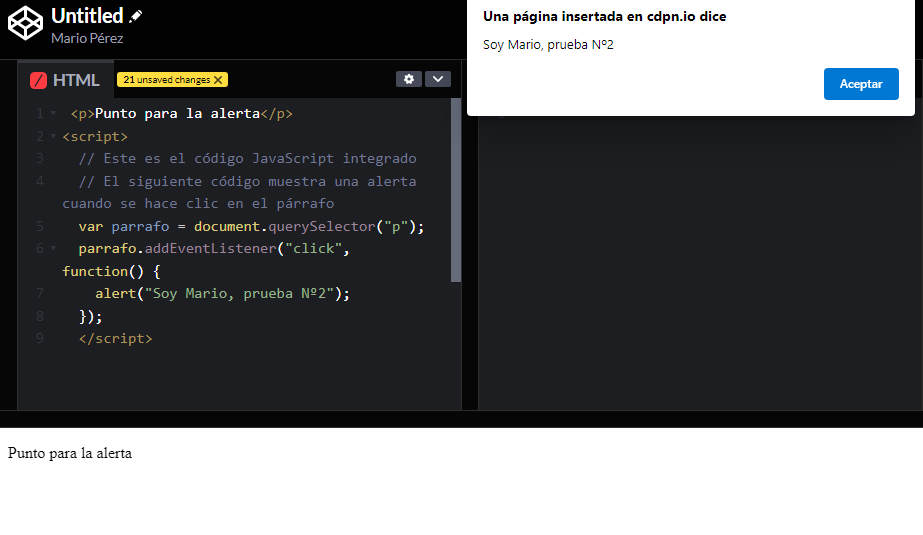Click the 'var parrafo' code line
This screenshot has width=923, height=535.
tap(251, 226)
